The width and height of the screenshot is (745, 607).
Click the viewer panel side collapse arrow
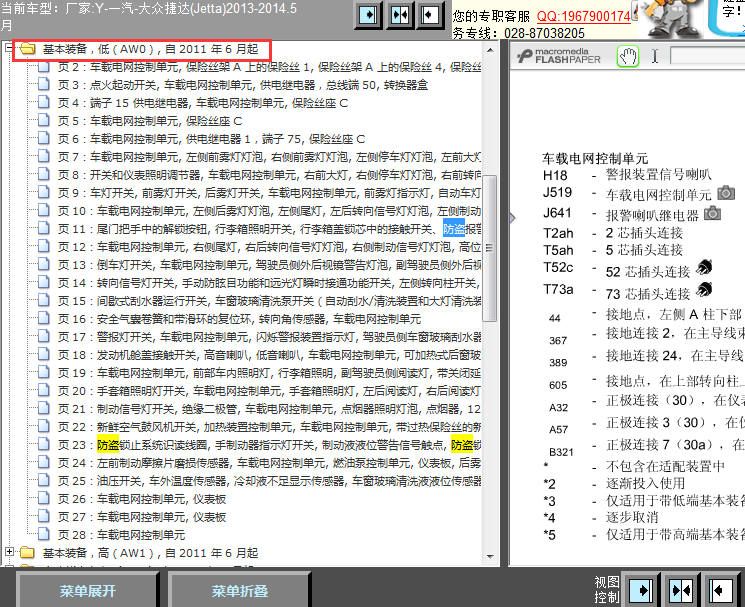tap(512, 218)
